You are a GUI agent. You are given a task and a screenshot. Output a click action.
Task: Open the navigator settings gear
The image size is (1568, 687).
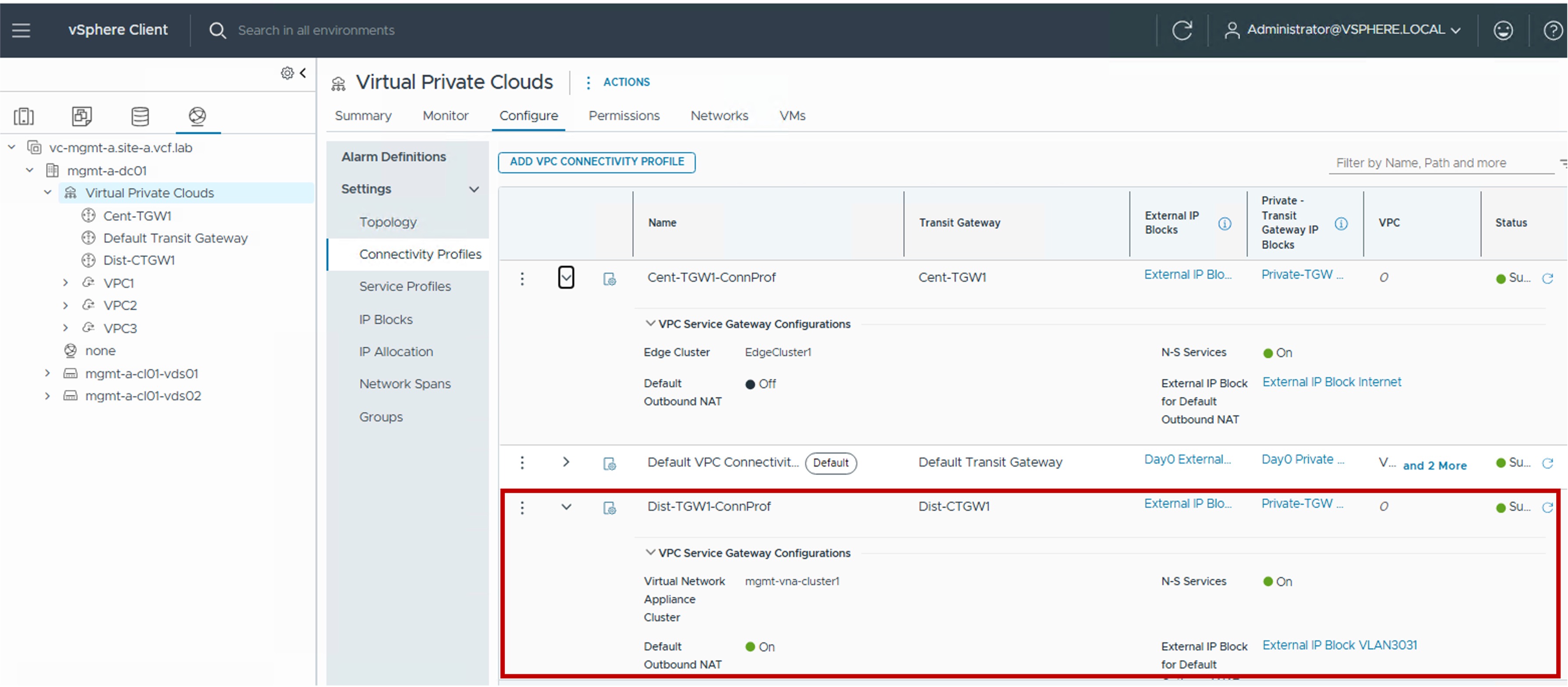point(287,73)
